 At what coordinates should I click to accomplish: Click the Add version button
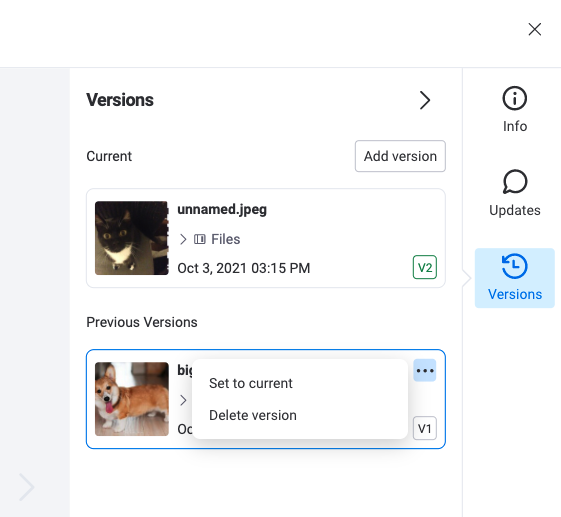click(400, 156)
